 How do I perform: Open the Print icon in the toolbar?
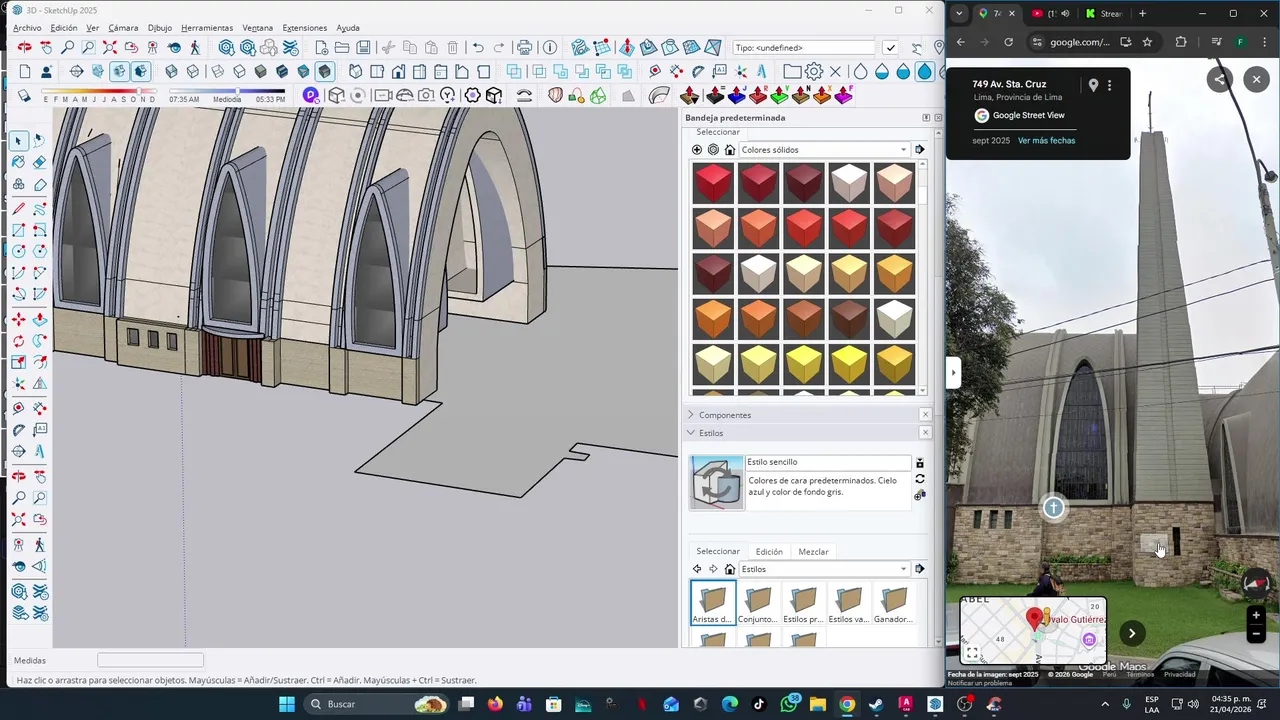(524, 47)
